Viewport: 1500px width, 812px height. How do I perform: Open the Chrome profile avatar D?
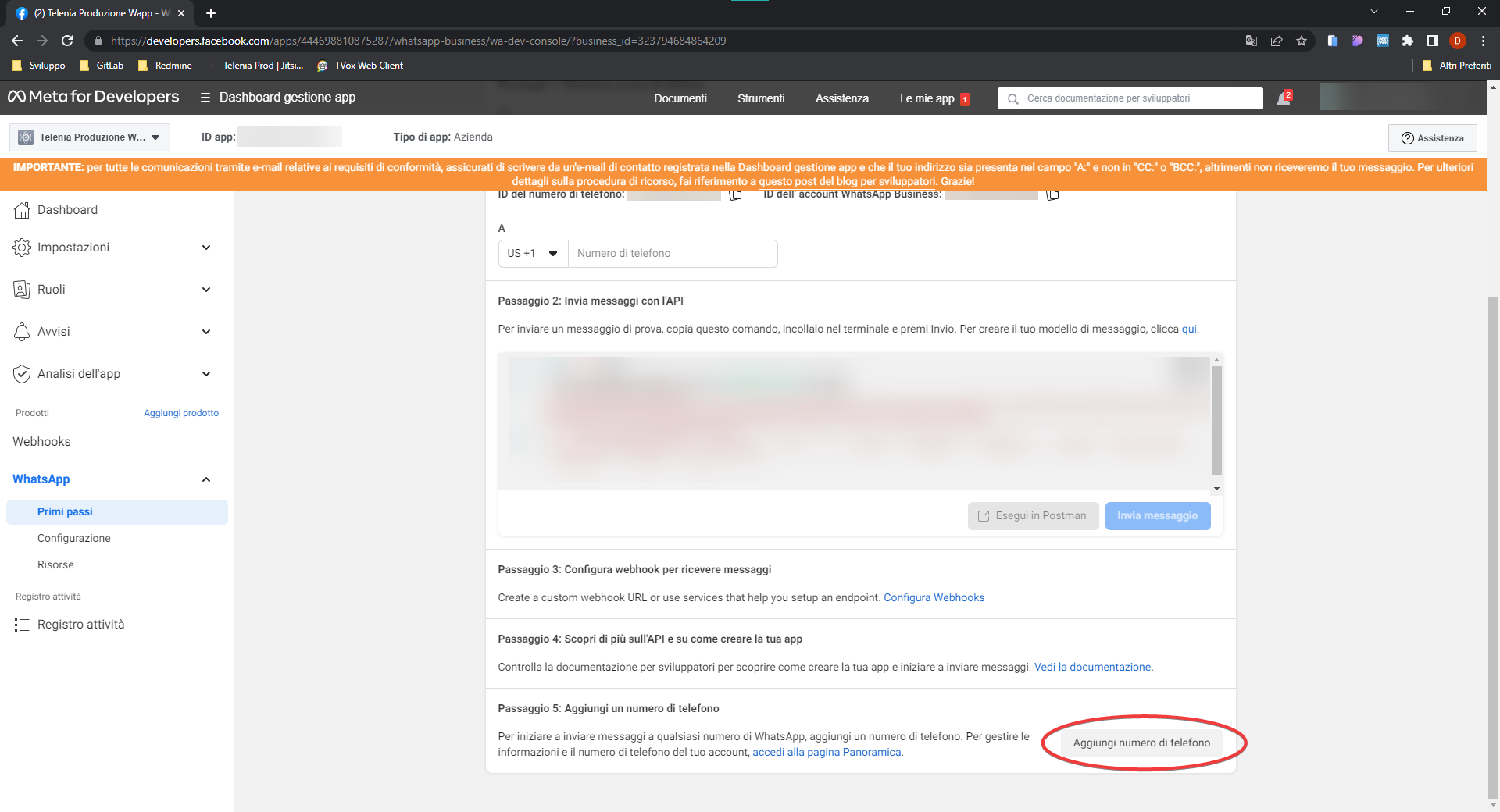1458,41
